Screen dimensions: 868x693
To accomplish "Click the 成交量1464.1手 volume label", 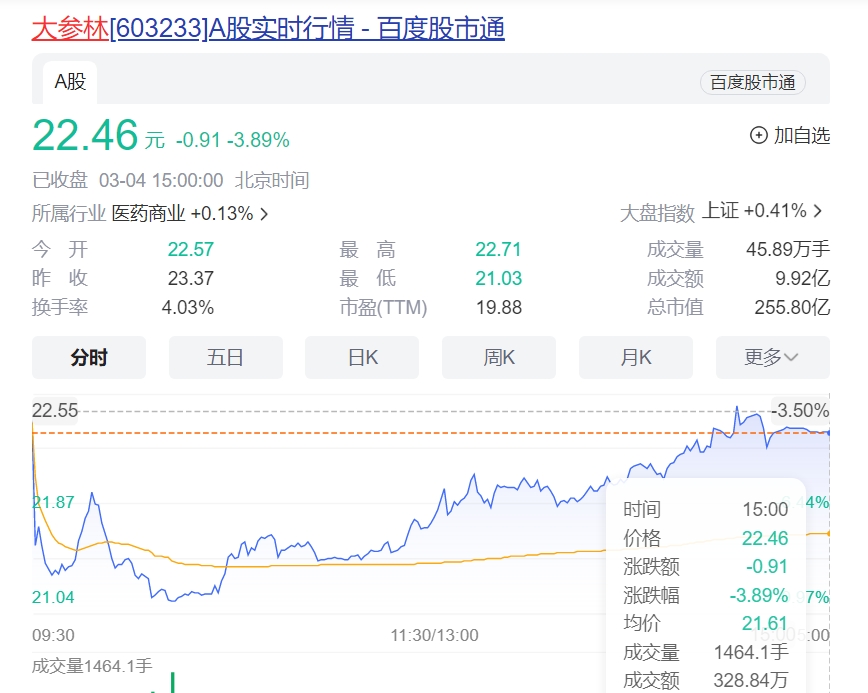I will (92, 666).
